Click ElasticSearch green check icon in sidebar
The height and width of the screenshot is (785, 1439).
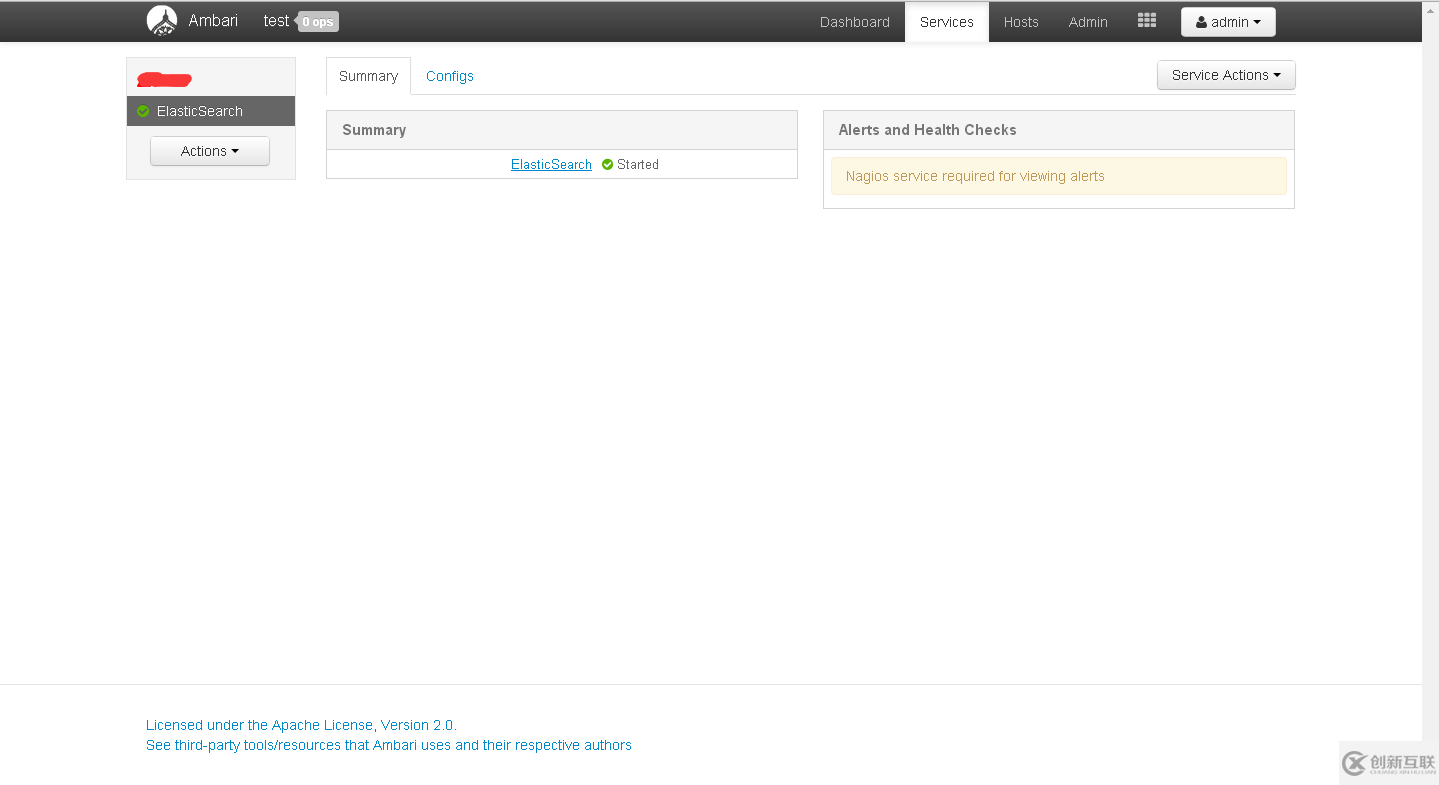click(143, 111)
